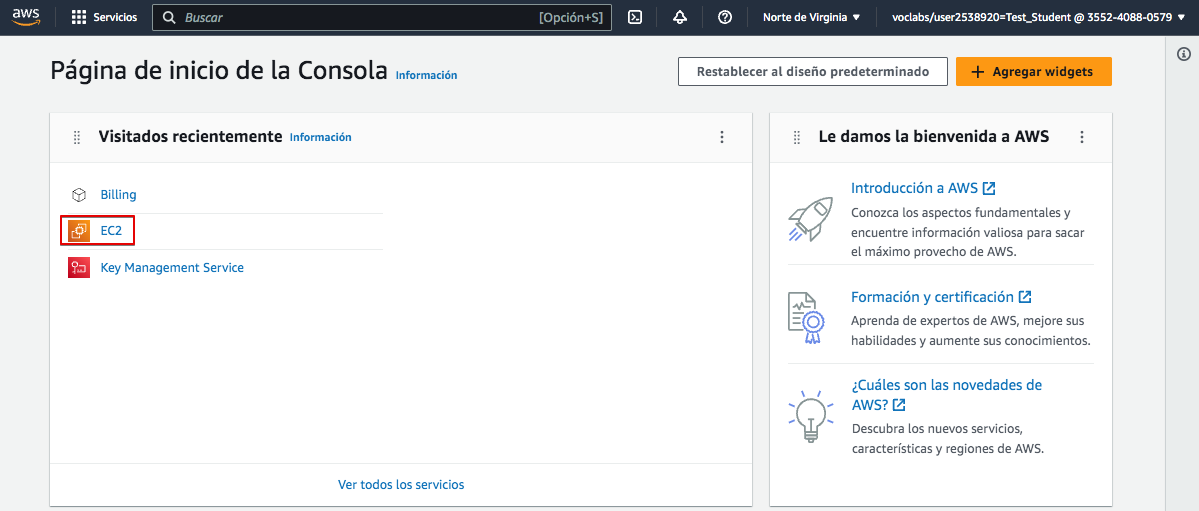Open the Billing service link
Screen dimensions: 1199x511
tap(119, 195)
